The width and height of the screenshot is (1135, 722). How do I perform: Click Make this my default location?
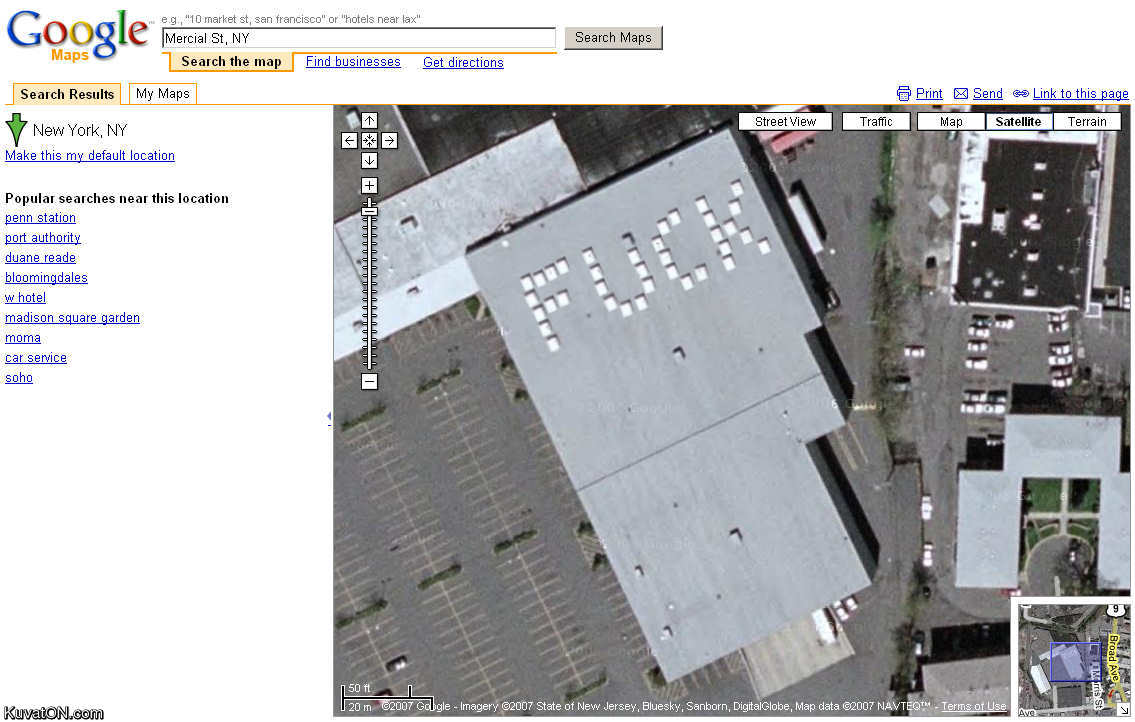pyautogui.click(x=89, y=155)
